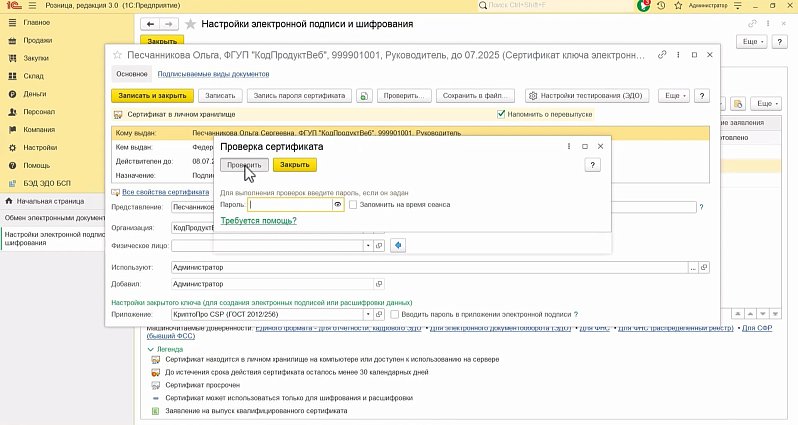Open Настройки тестирования (ЭДО) button
This screenshot has width=798, height=425.
(x=587, y=96)
